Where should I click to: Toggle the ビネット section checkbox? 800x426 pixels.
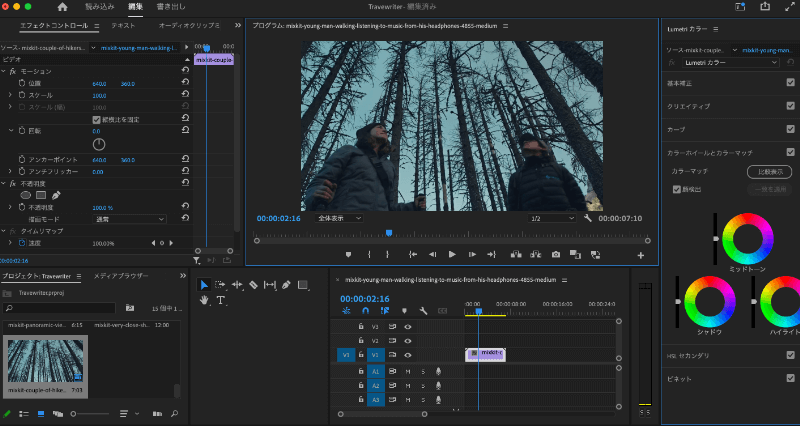(x=790, y=379)
